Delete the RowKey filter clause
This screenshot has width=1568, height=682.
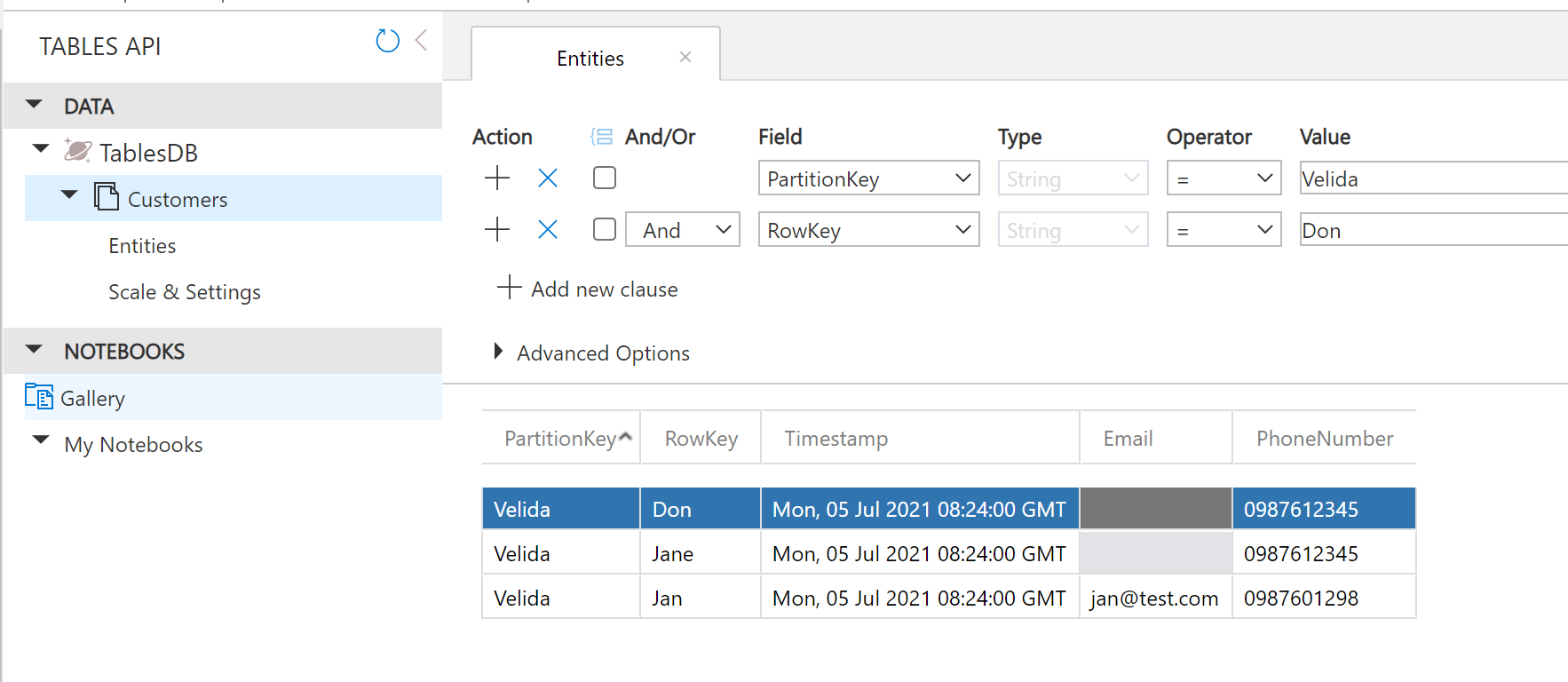point(548,230)
